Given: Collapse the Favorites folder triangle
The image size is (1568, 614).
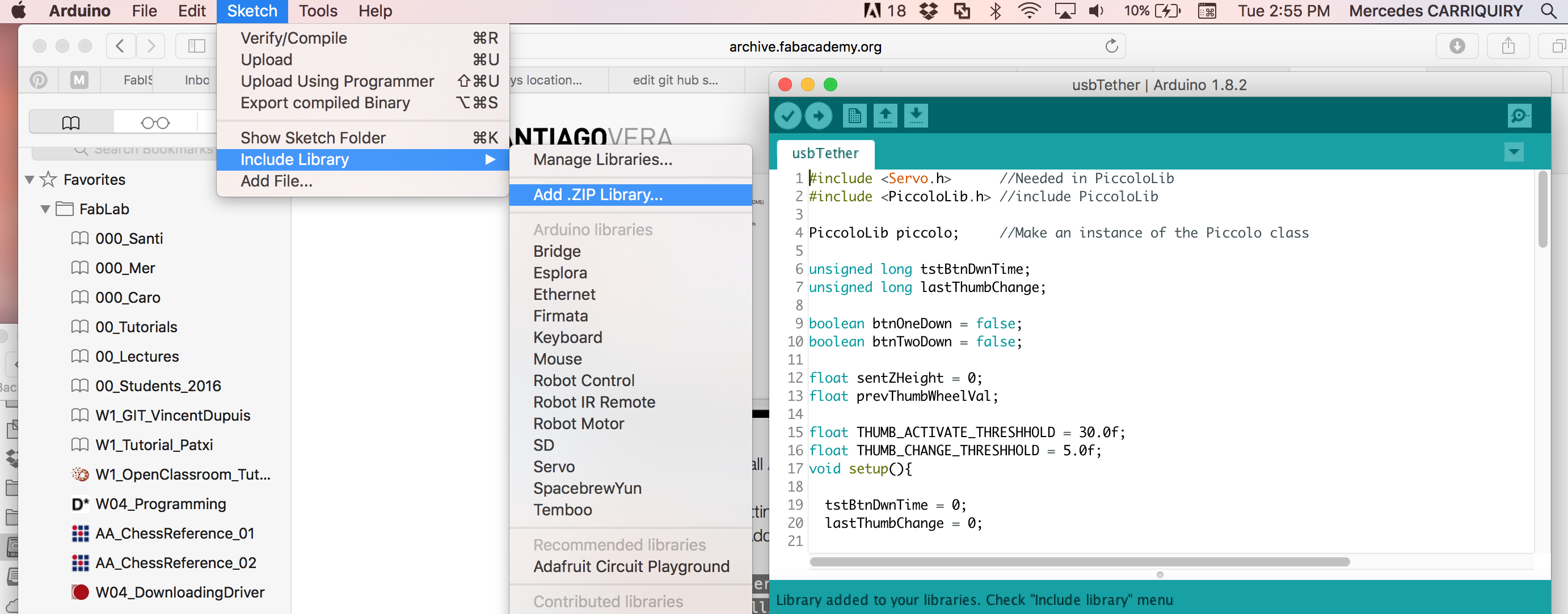Looking at the screenshot, I should pos(29,180).
